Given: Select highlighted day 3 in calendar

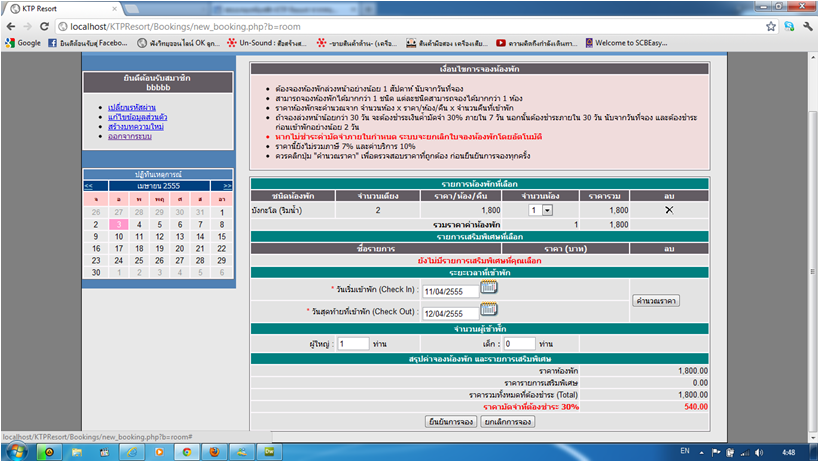Looking at the screenshot, I should [119, 224].
